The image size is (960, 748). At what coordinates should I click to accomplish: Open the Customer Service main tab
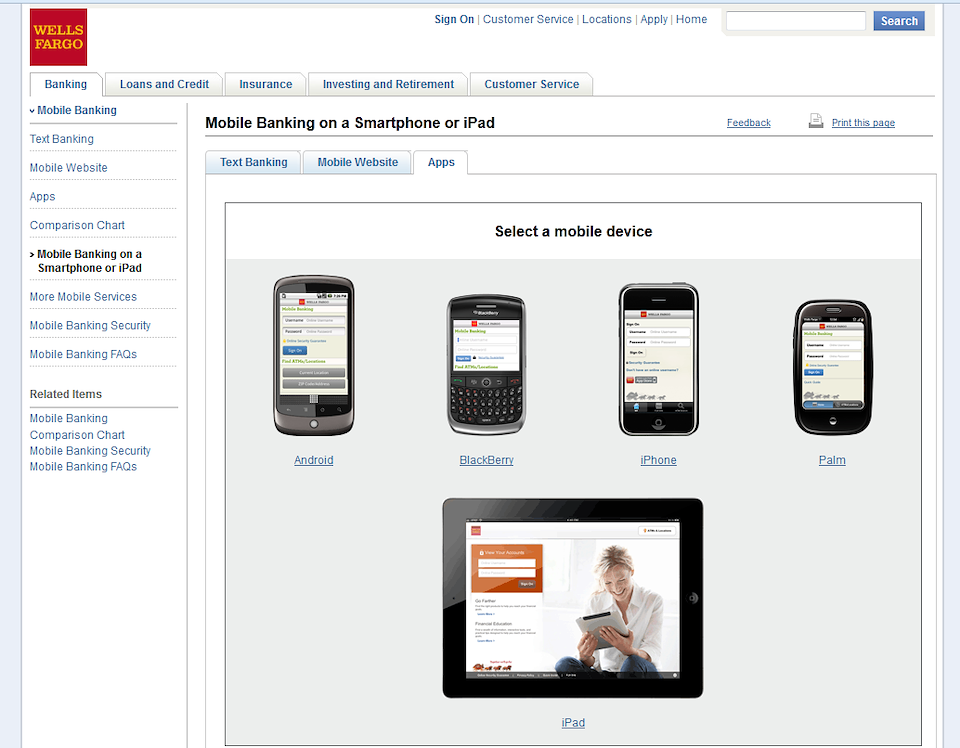pyautogui.click(x=531, y=84)
